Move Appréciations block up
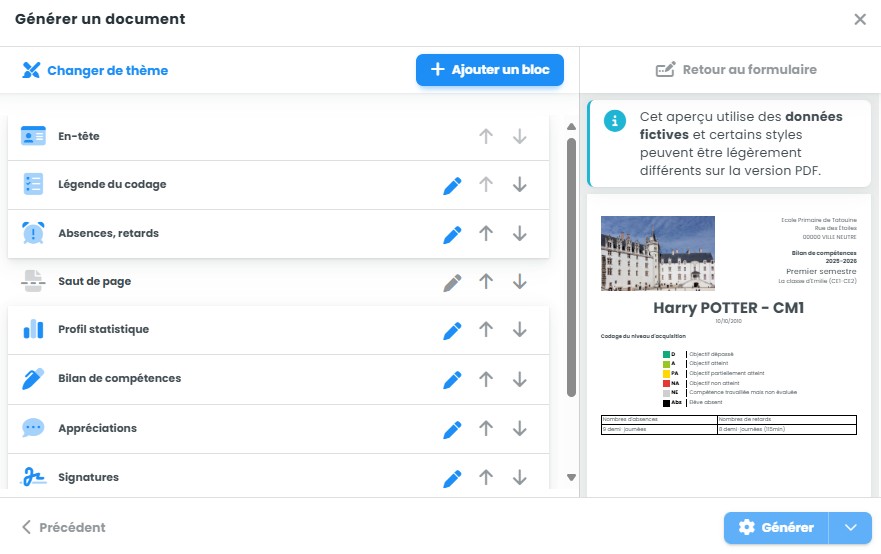 pos(486,428)
